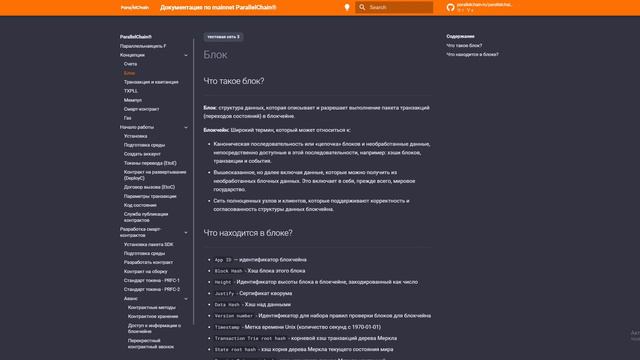Open the GitHub repository icon
640x360 pixels.
(450, 7)
